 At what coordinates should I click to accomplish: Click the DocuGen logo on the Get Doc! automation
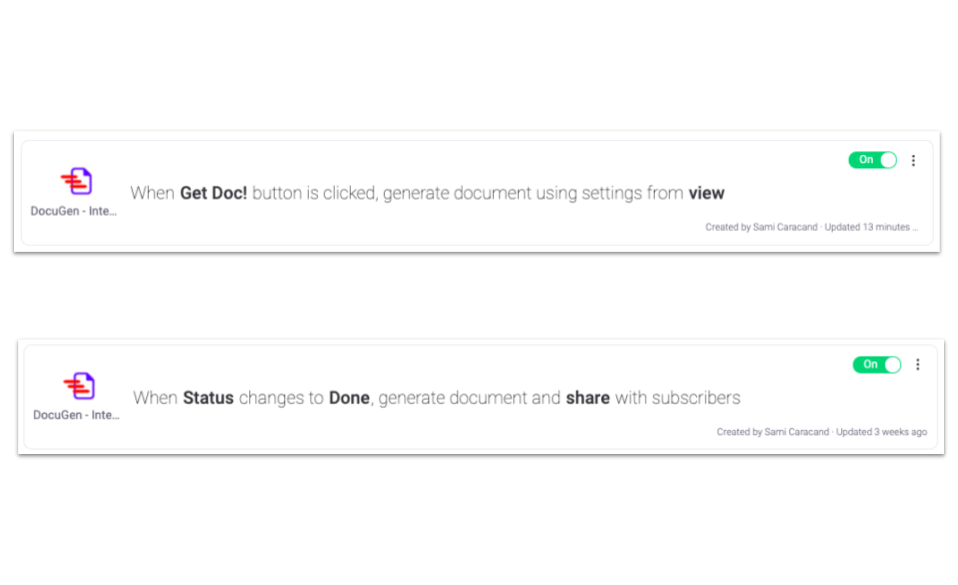[x=76, y=181]
